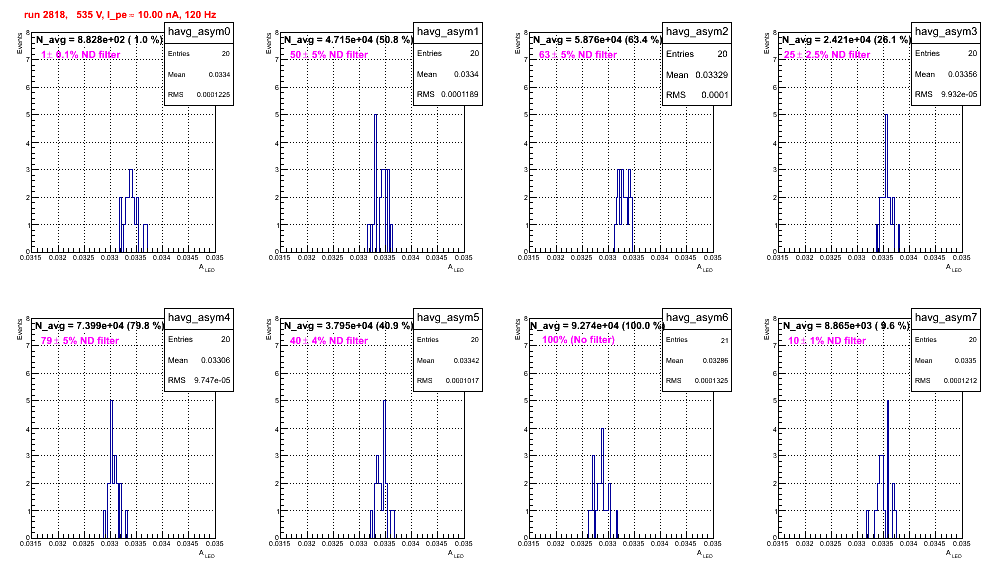
Task: Click the N_avg = 3.795e+04 label
Action: (x=348, y=325)
